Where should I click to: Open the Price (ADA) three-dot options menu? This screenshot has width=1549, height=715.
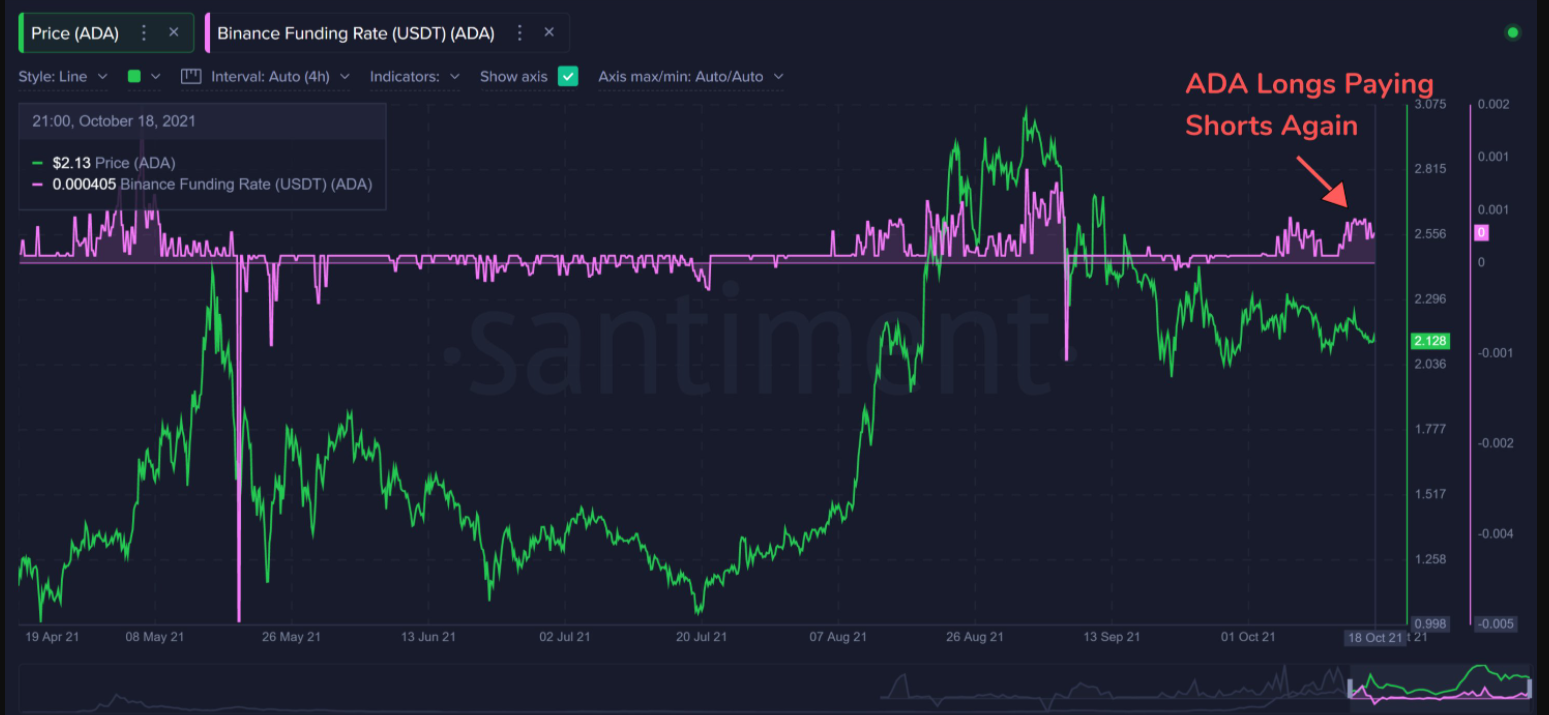tap(144, 33)
